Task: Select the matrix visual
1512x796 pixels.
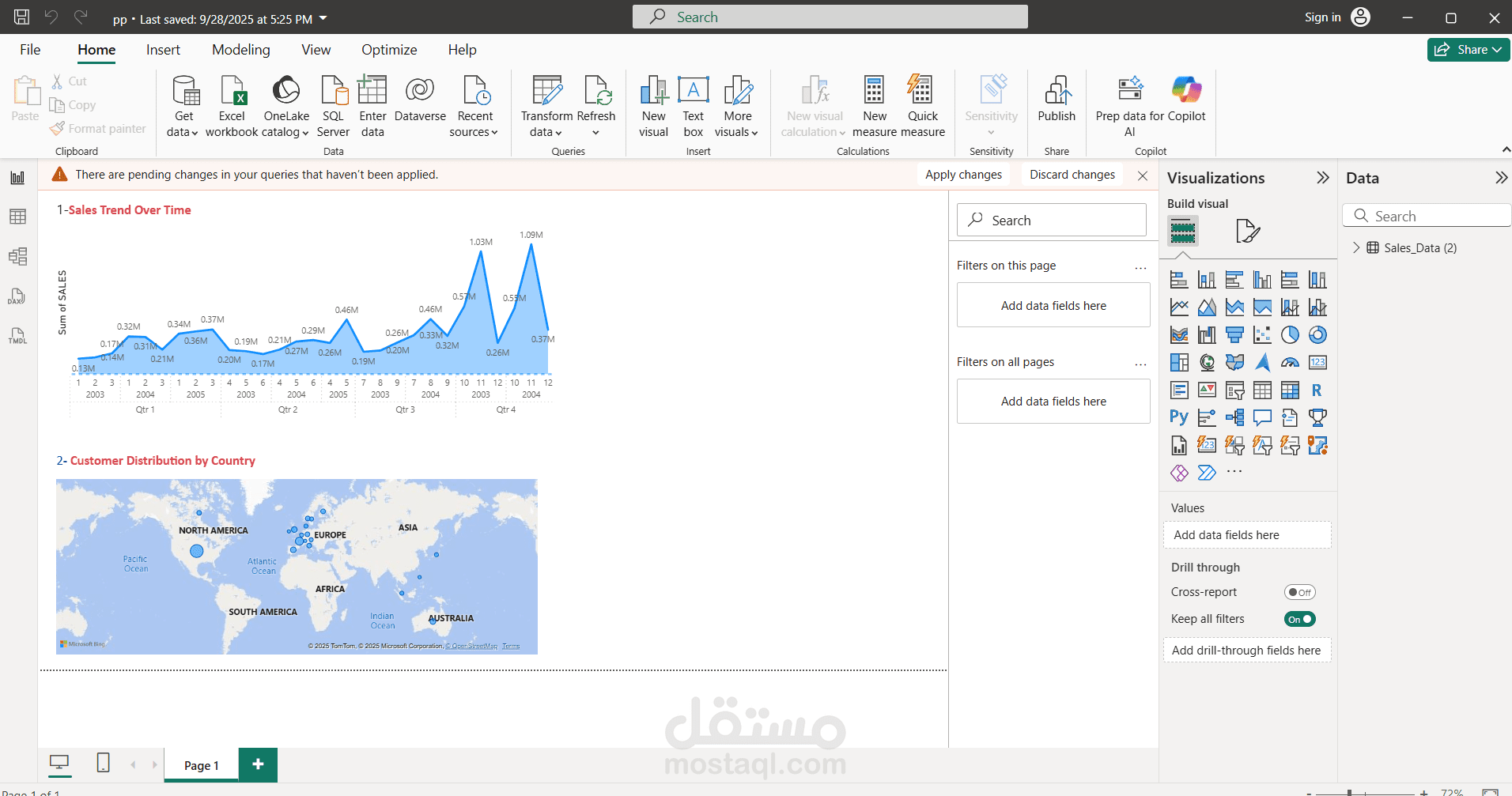Action: point(1290,390)
